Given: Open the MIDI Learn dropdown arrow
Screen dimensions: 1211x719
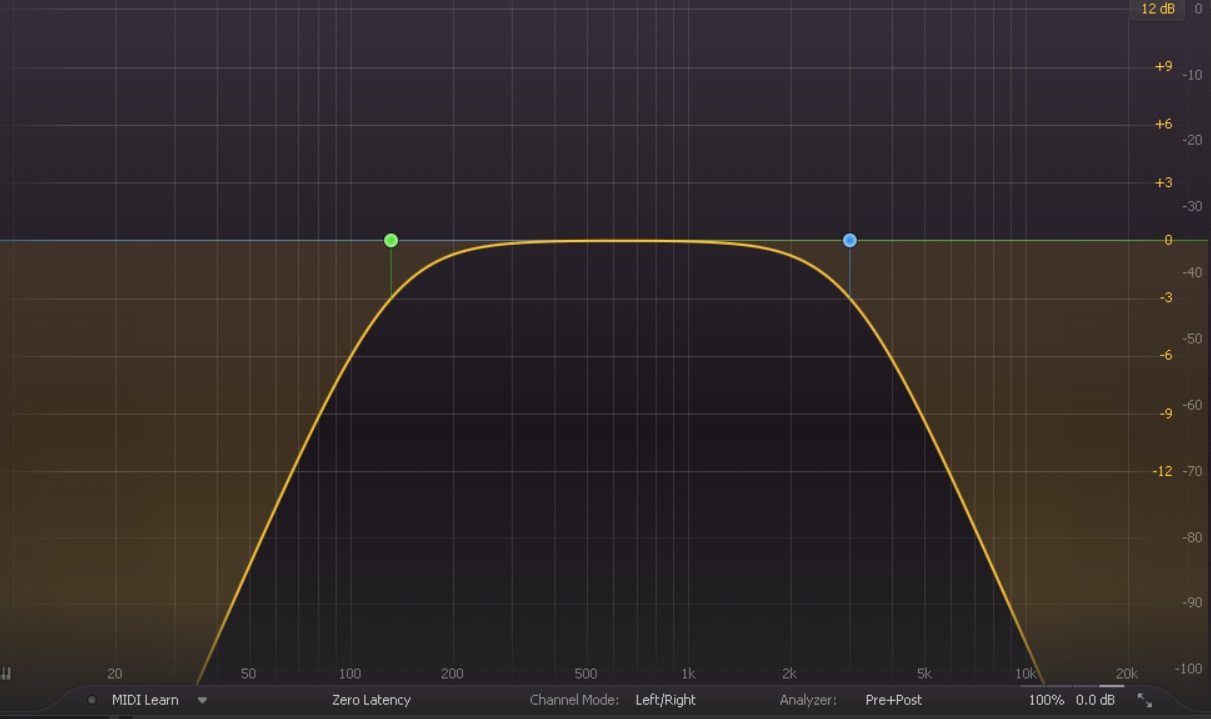Looking at the screenshot, I should (202, 700).
